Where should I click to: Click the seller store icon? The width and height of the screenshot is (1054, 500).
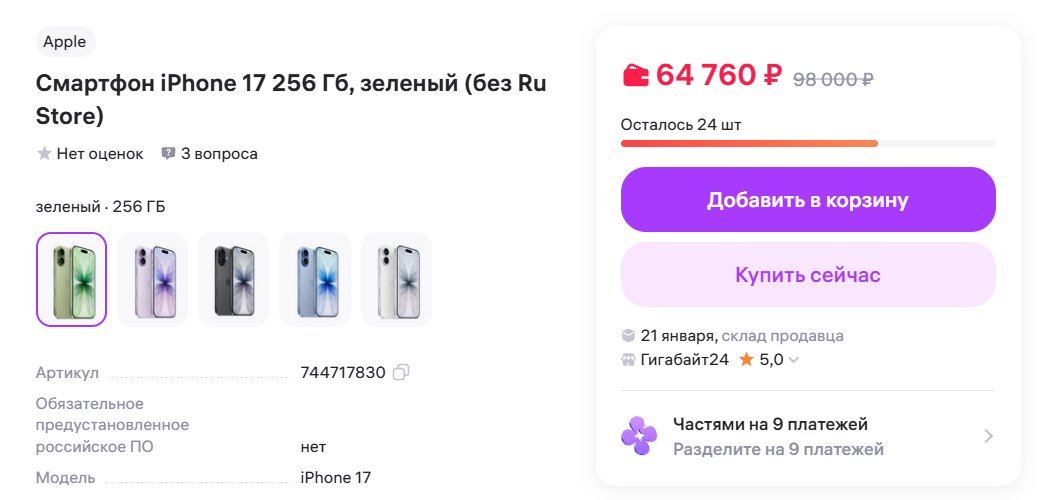click(628, 360)
